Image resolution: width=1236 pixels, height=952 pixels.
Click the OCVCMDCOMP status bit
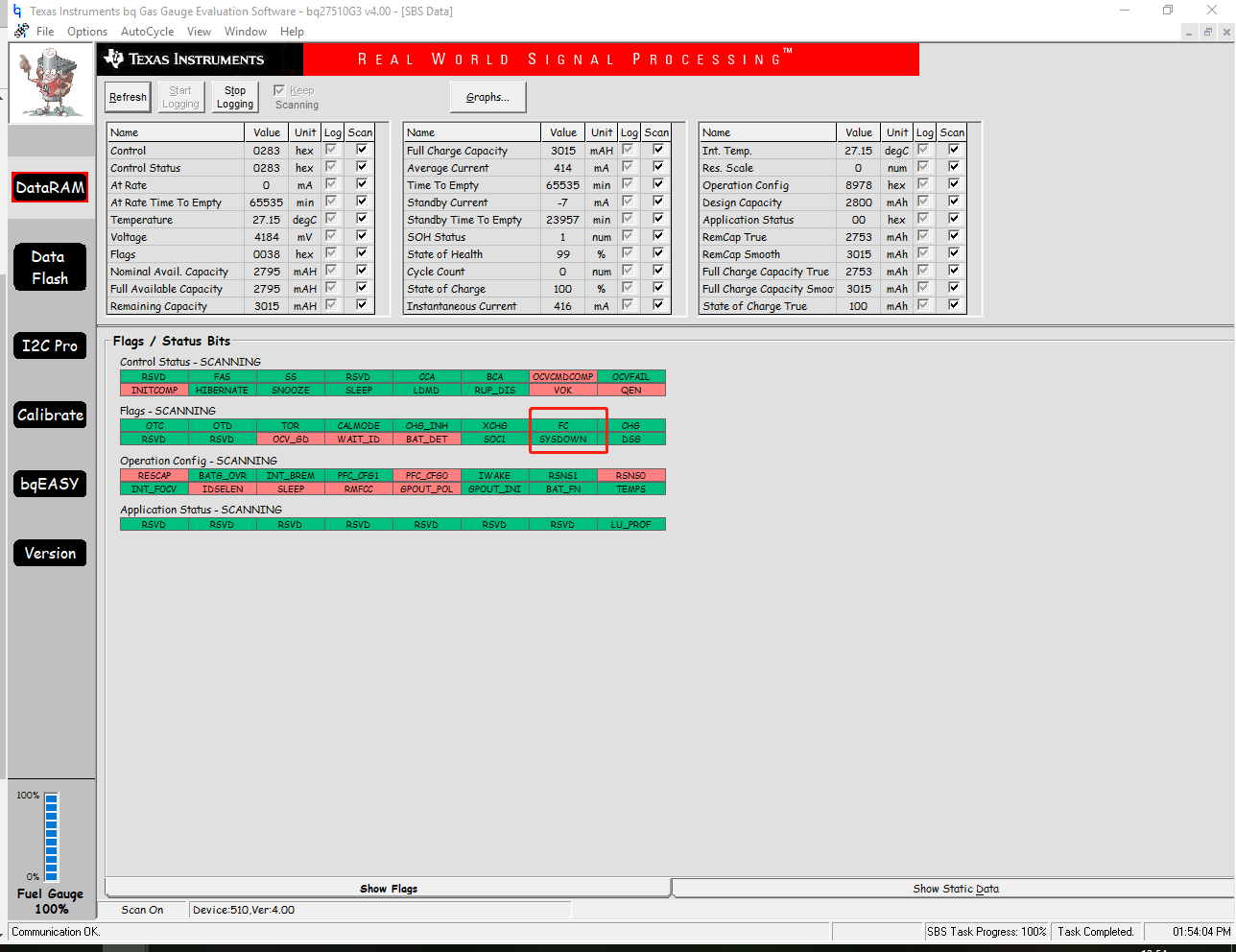563,377
